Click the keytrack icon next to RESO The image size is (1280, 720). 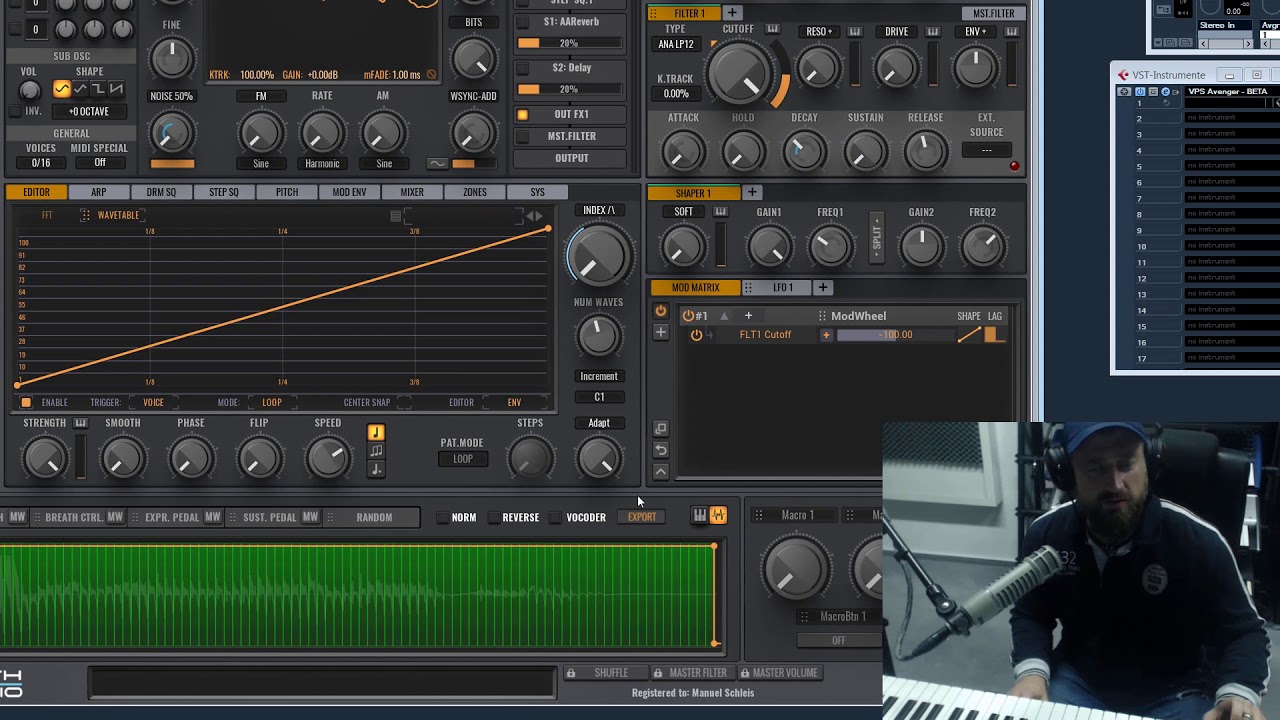tap(855, 32)
